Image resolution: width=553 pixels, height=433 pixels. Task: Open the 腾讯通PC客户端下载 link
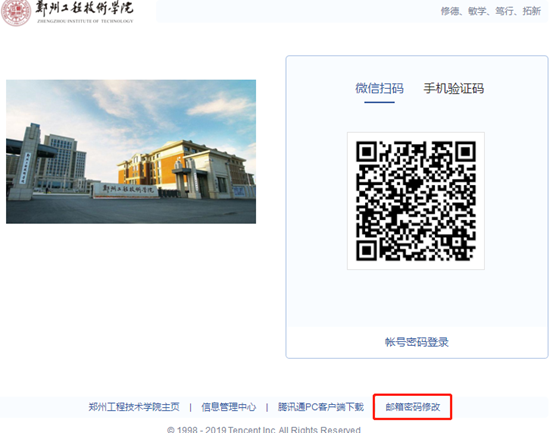click(321, 407)
